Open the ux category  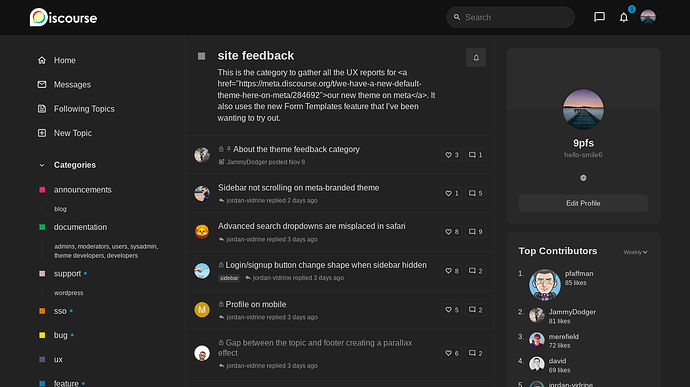(x=58, y=360)
